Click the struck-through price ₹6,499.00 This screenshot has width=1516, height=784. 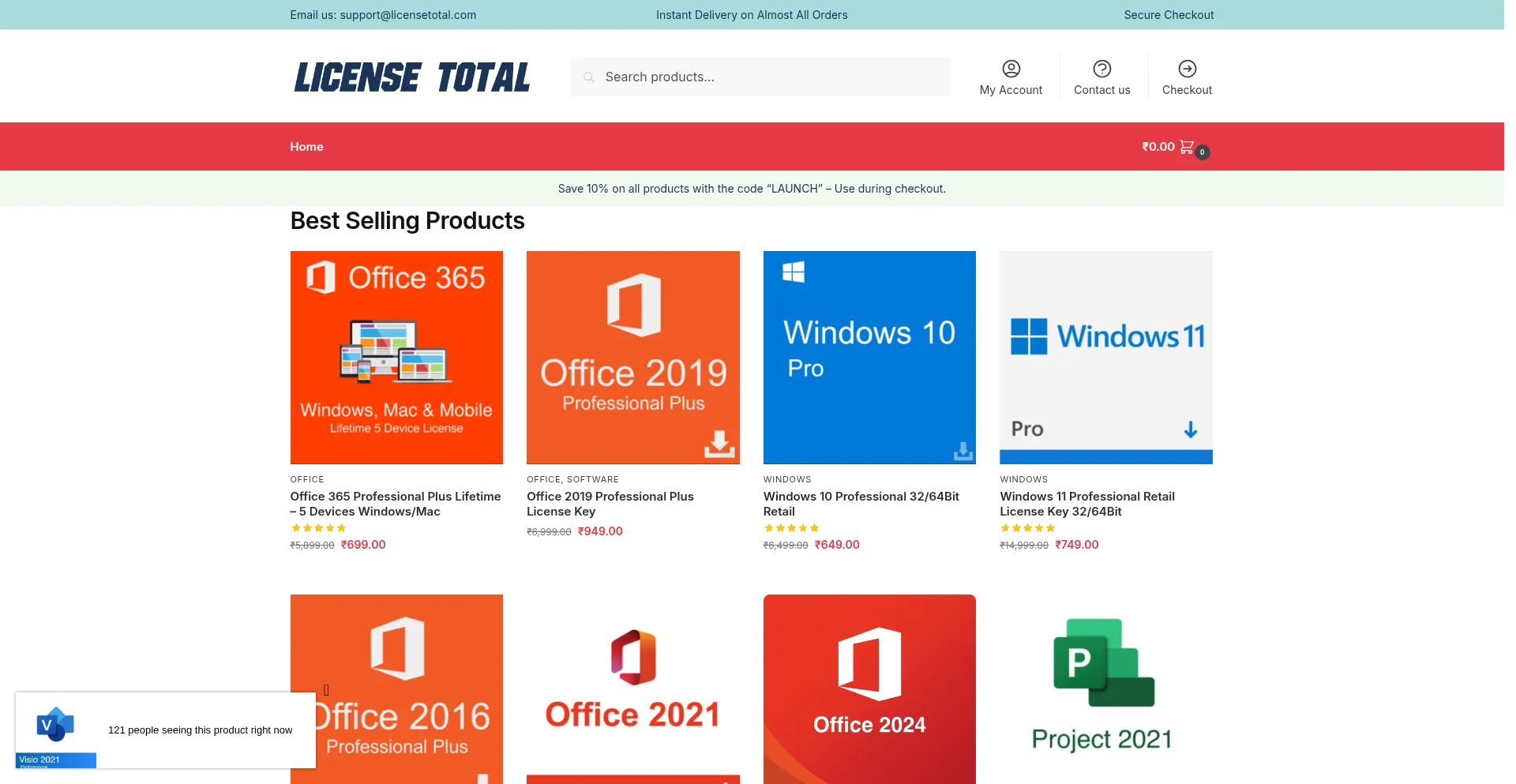[786, 546]
